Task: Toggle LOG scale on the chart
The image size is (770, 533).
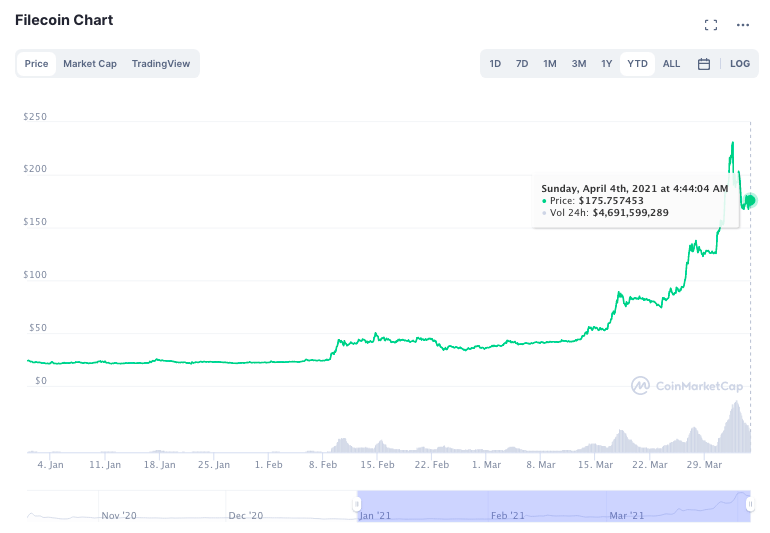Action: pos(740,64)
